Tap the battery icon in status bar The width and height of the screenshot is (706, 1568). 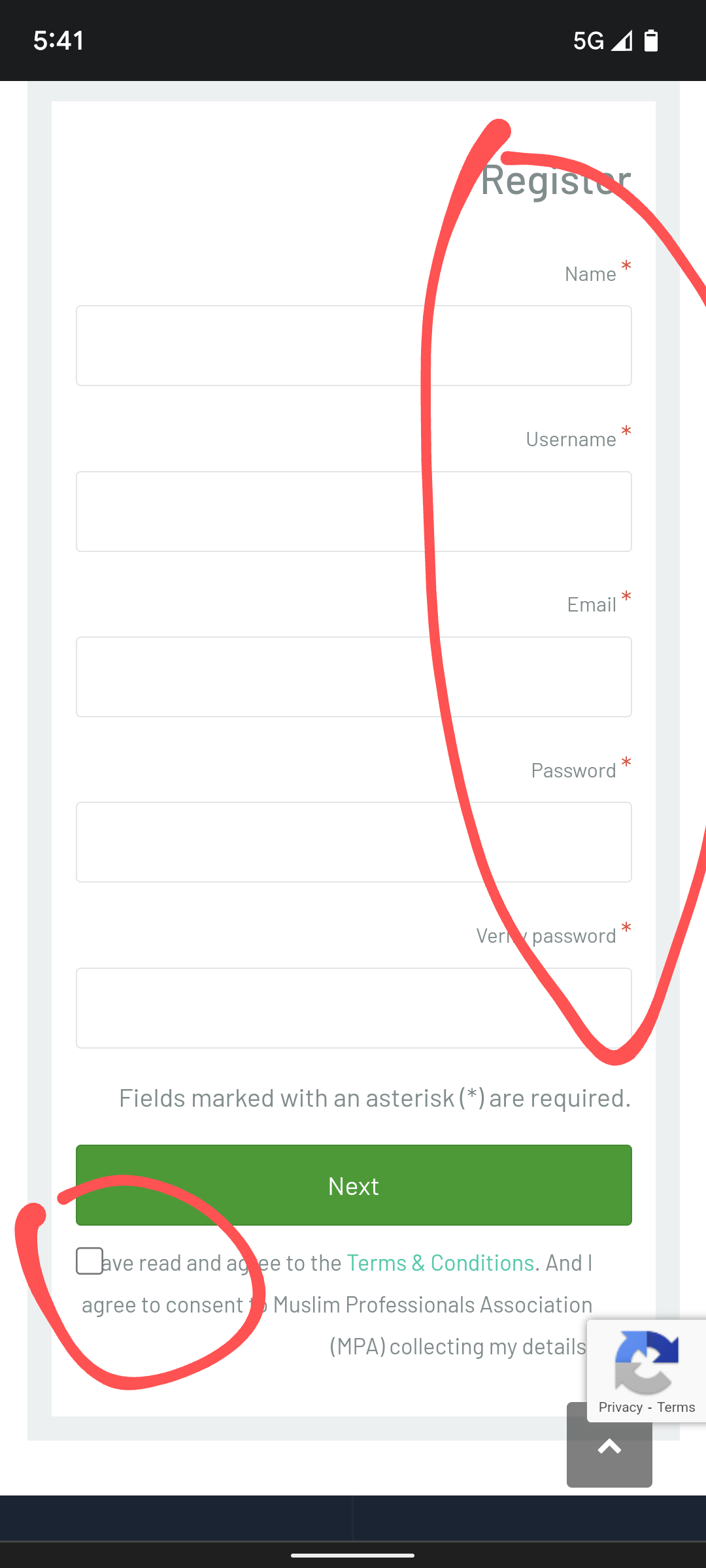(x=651, y=41)
